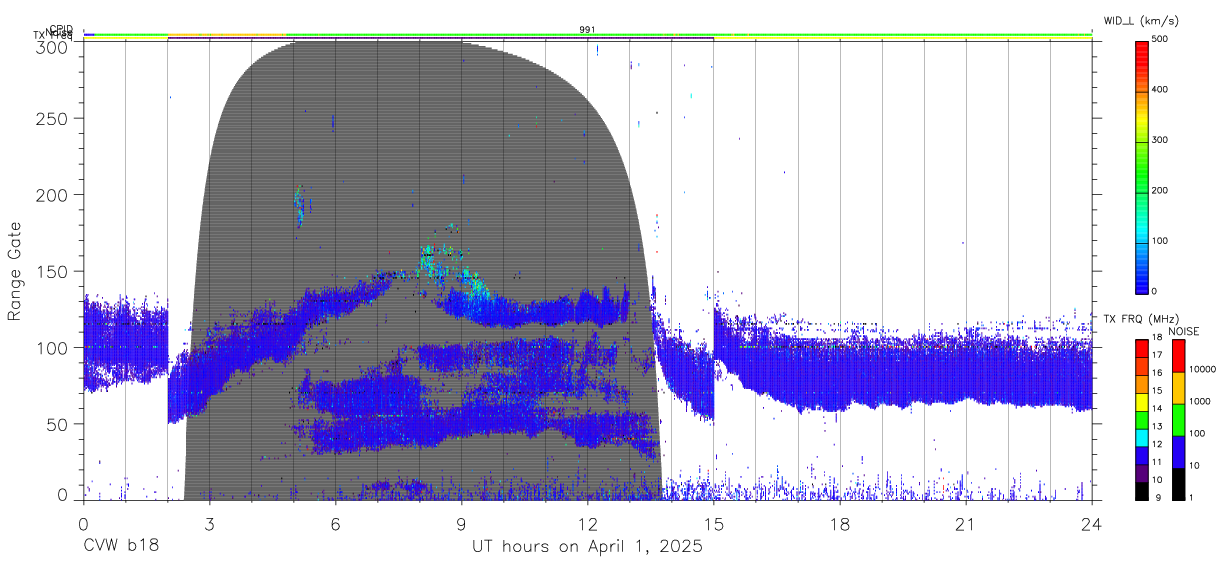Click the cyan swatch in TX FRQ legend
This screenshot has height=567, width=1228.
click(1141, 436)
